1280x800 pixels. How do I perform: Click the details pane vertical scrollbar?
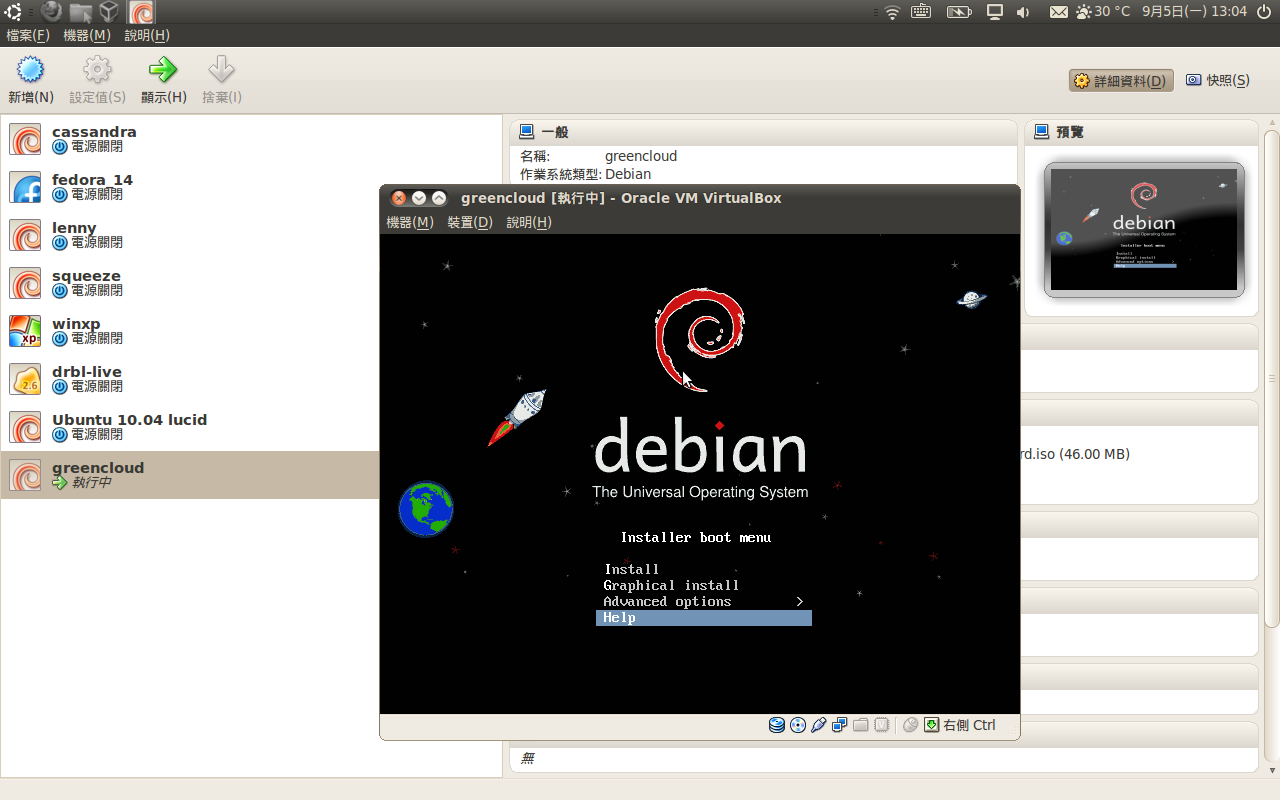tap(1271, 380)
